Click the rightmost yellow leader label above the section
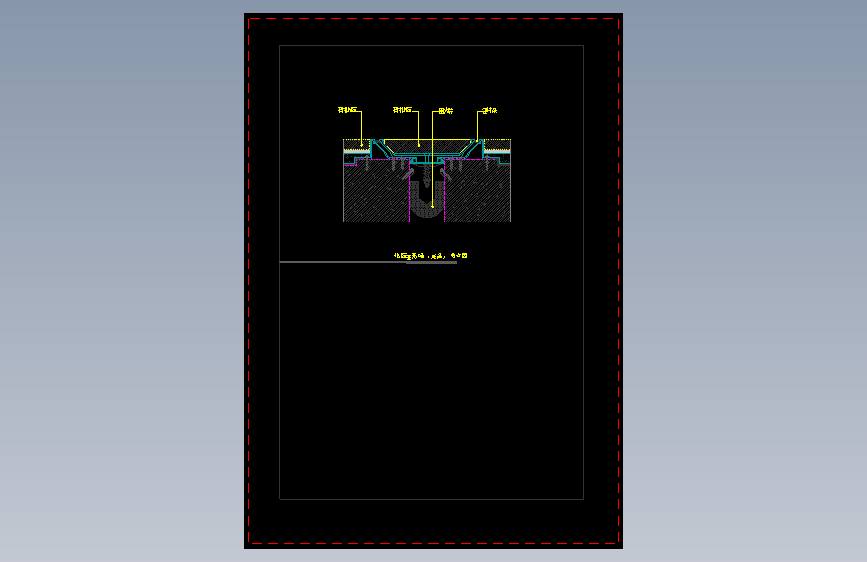Viewport: 867px width, 562px height. 489,111
